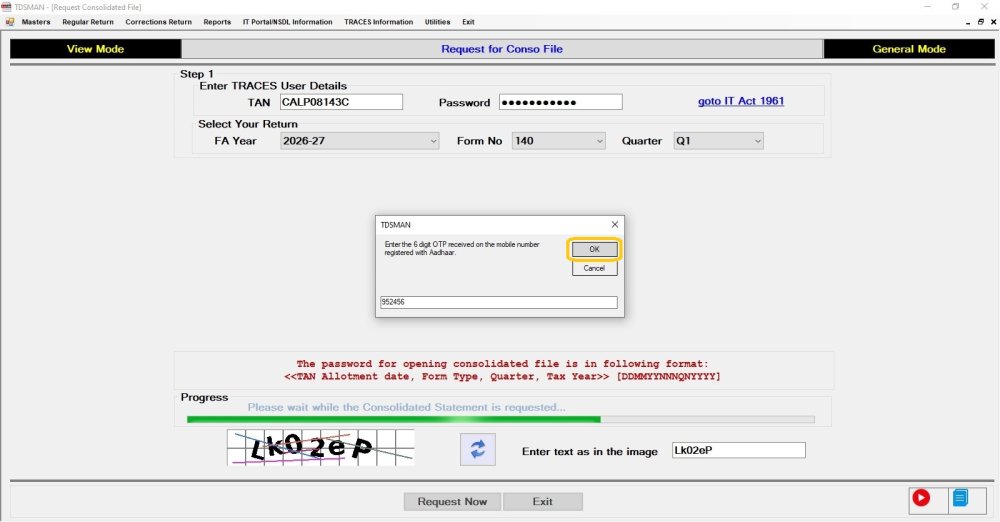
Task: Restore the inner child window
Action: click(x=981, y=22)
